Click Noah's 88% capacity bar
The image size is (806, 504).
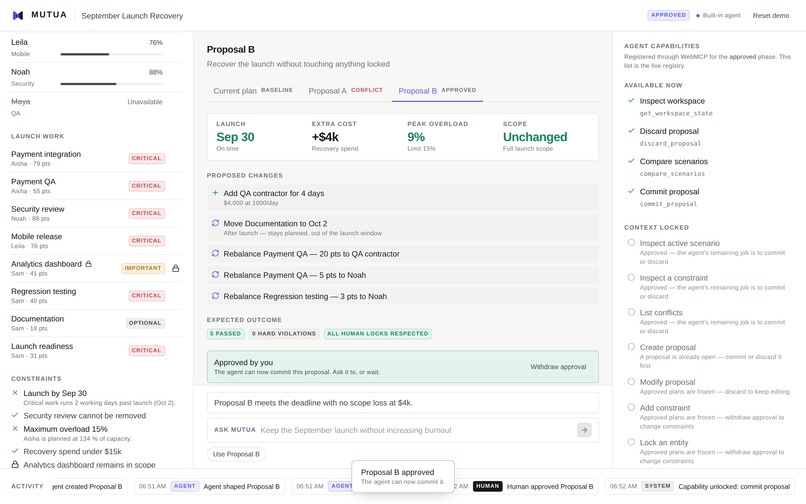click(x=112, y=84)
